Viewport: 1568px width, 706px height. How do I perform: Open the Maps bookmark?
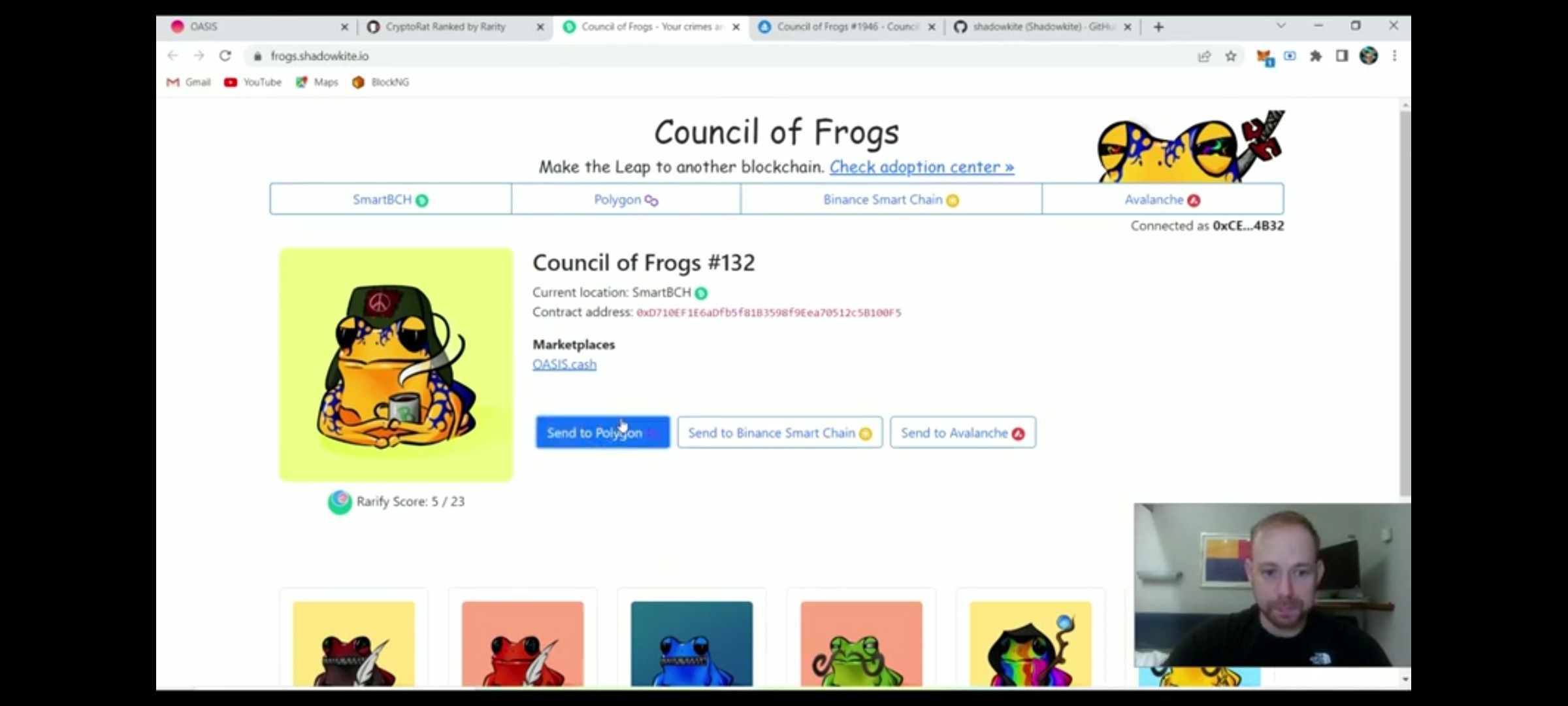(x=317, y=82)
